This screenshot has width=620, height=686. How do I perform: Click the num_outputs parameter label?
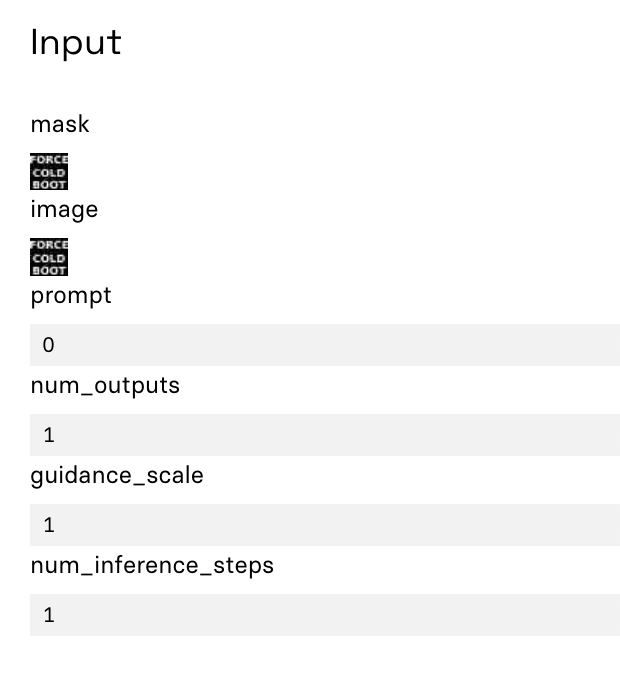[105, 385]
